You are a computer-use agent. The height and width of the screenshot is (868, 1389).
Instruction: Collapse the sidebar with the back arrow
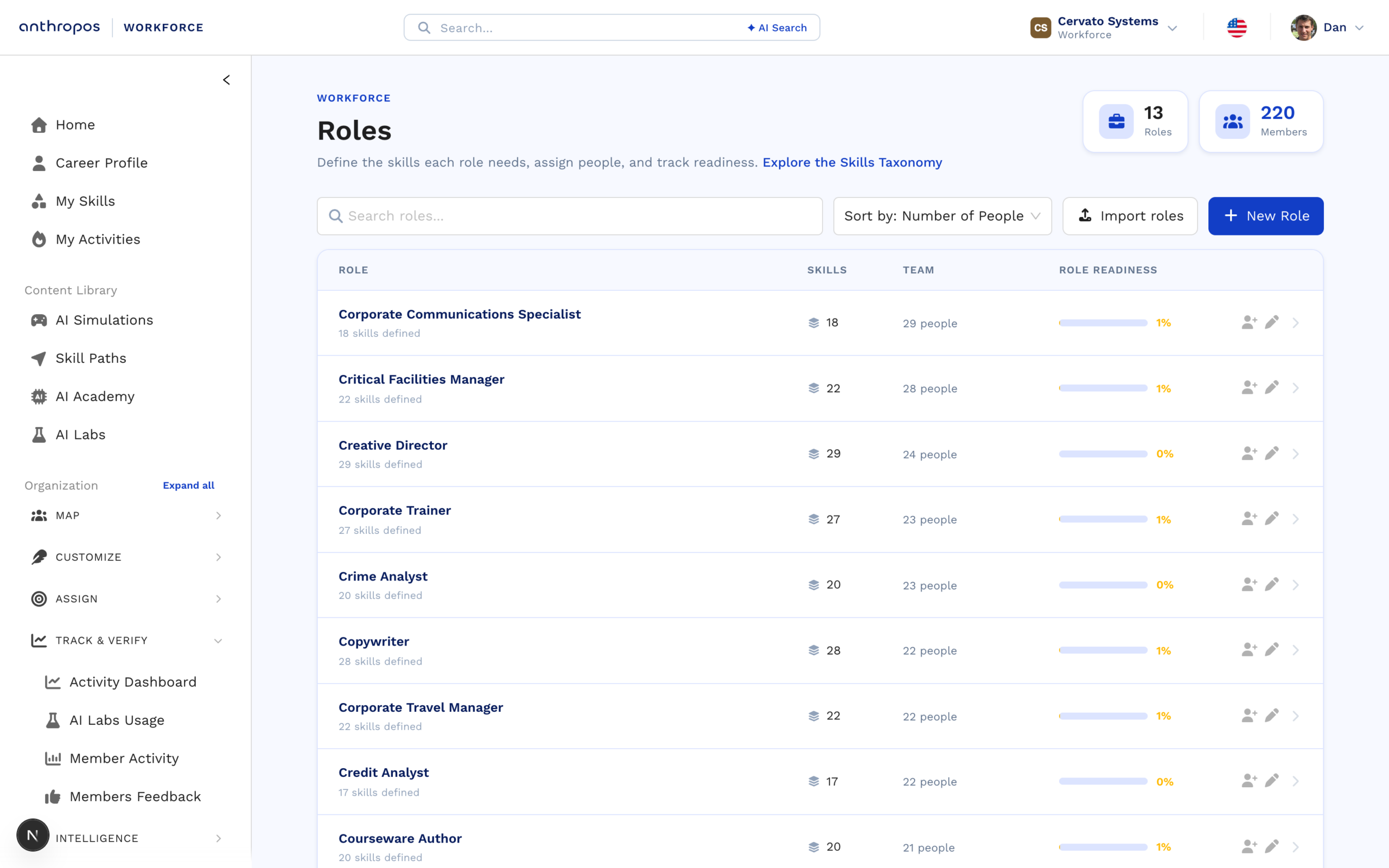pos(226,80)
